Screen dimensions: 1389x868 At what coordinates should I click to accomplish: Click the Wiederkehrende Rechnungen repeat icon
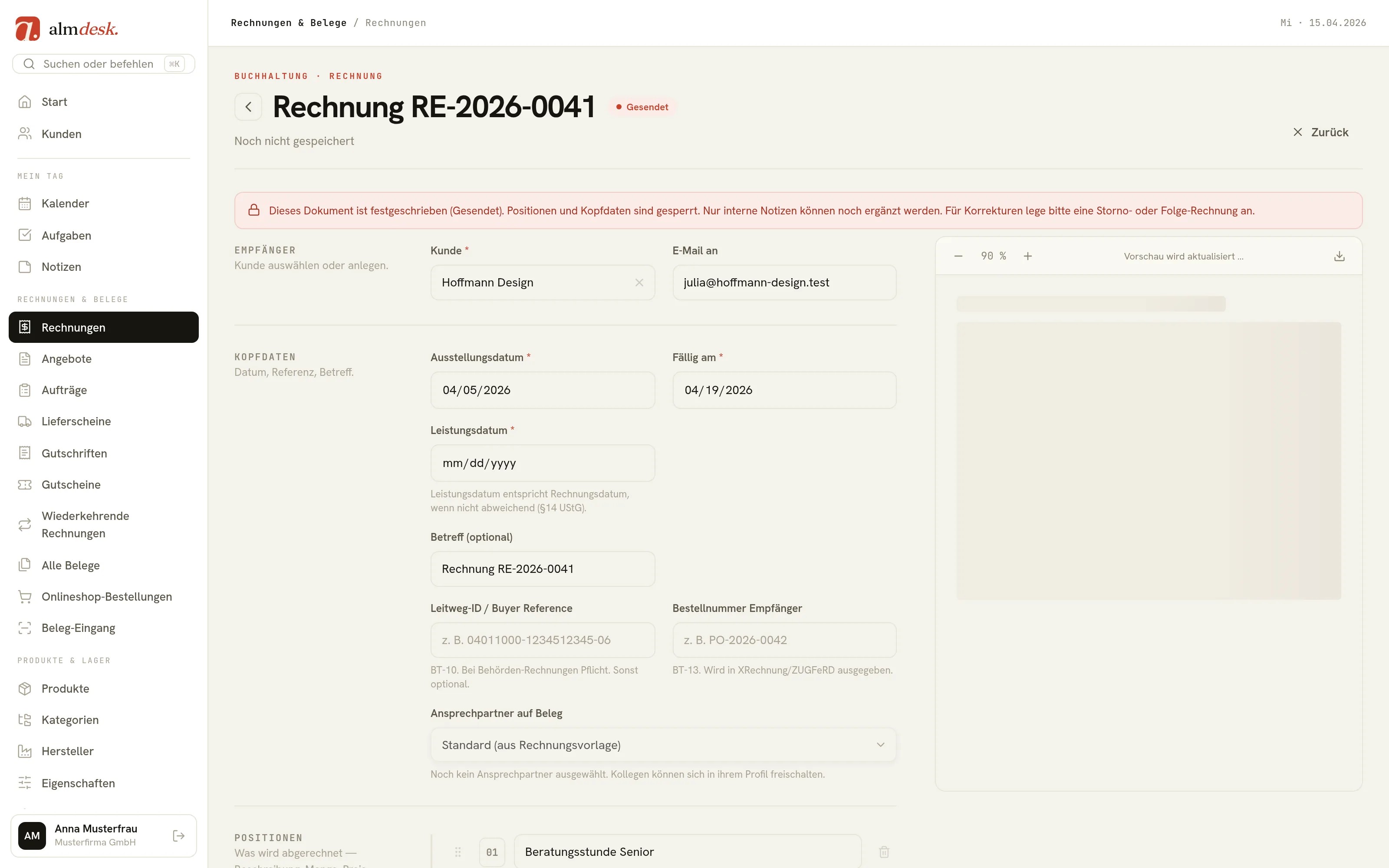point(25,525)
